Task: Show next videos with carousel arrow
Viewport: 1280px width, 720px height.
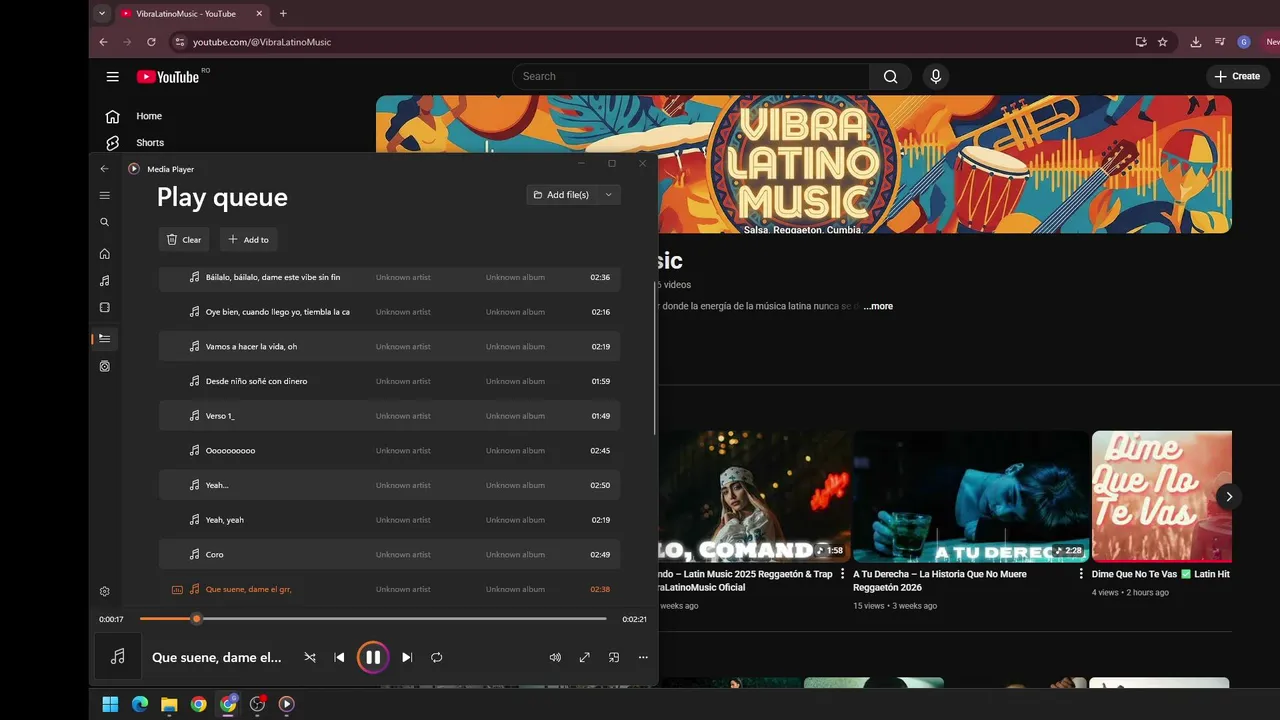Action: coord(1229,497)
